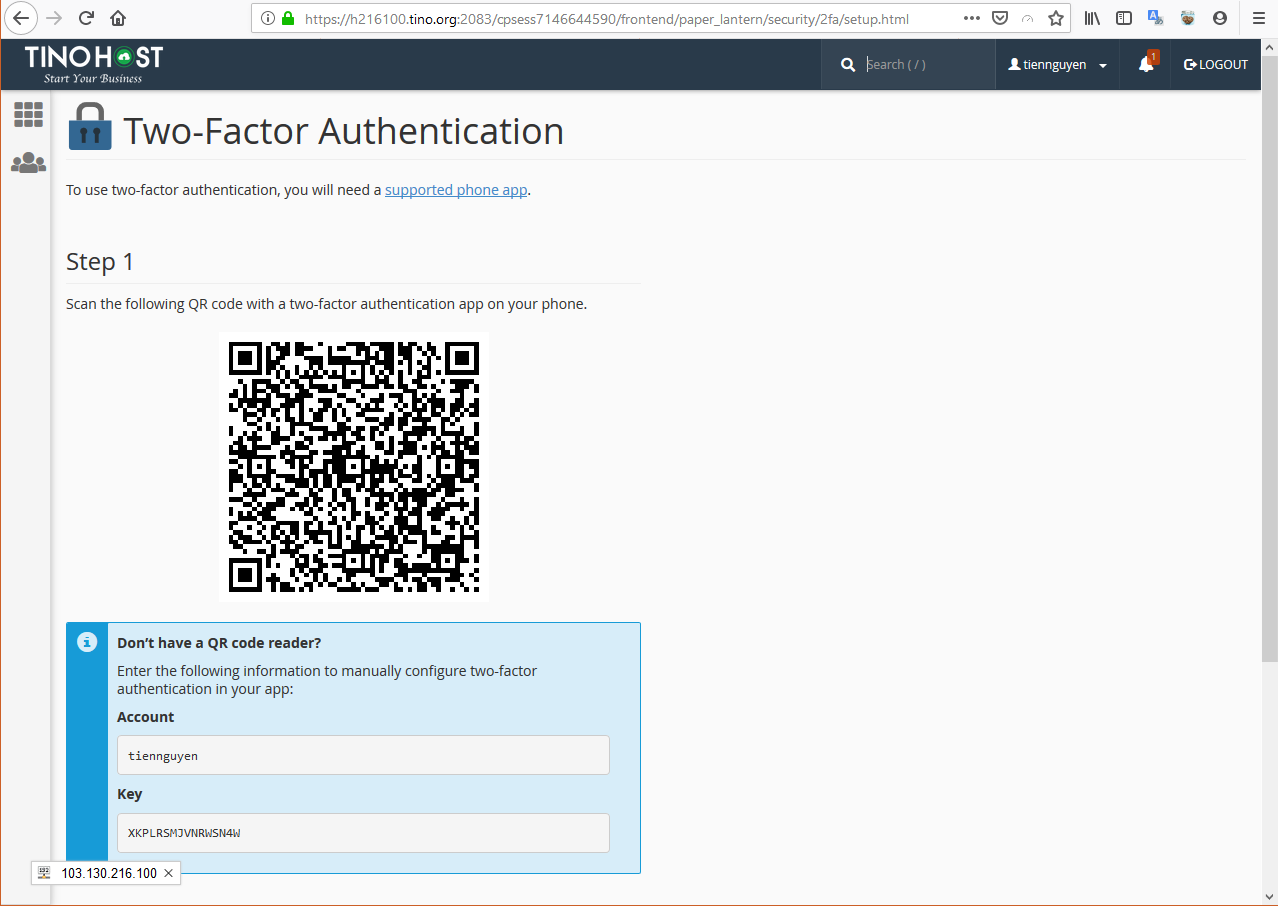
Task: Focus the cPanel search field
Action: coord(925,65)
